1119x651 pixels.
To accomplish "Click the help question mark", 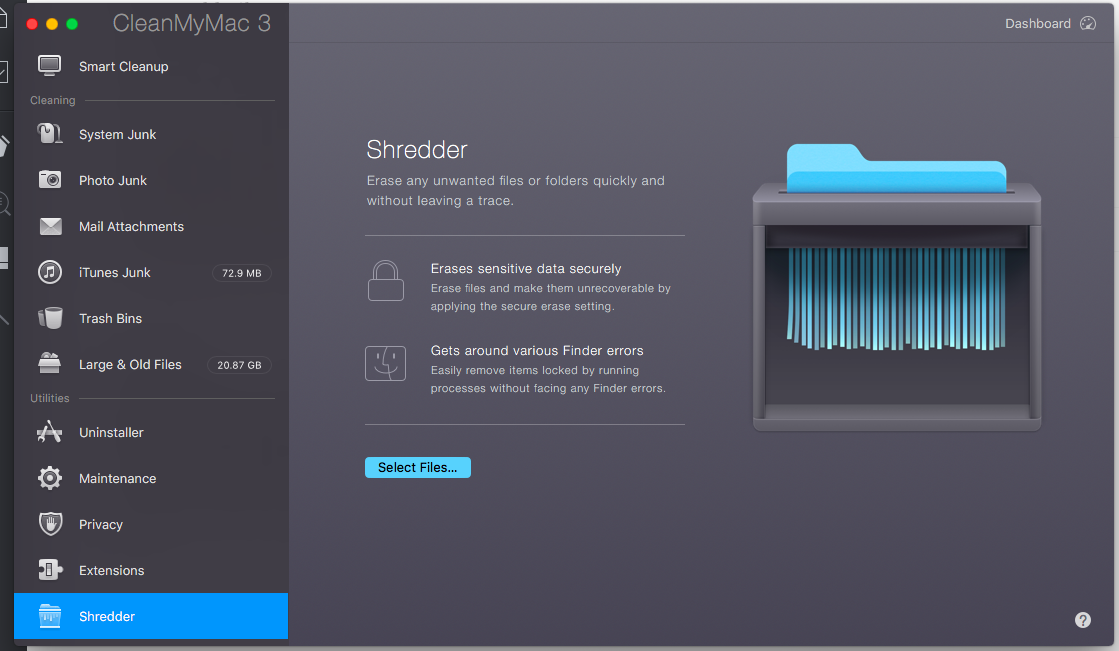I will click(x=1083, y=620).
